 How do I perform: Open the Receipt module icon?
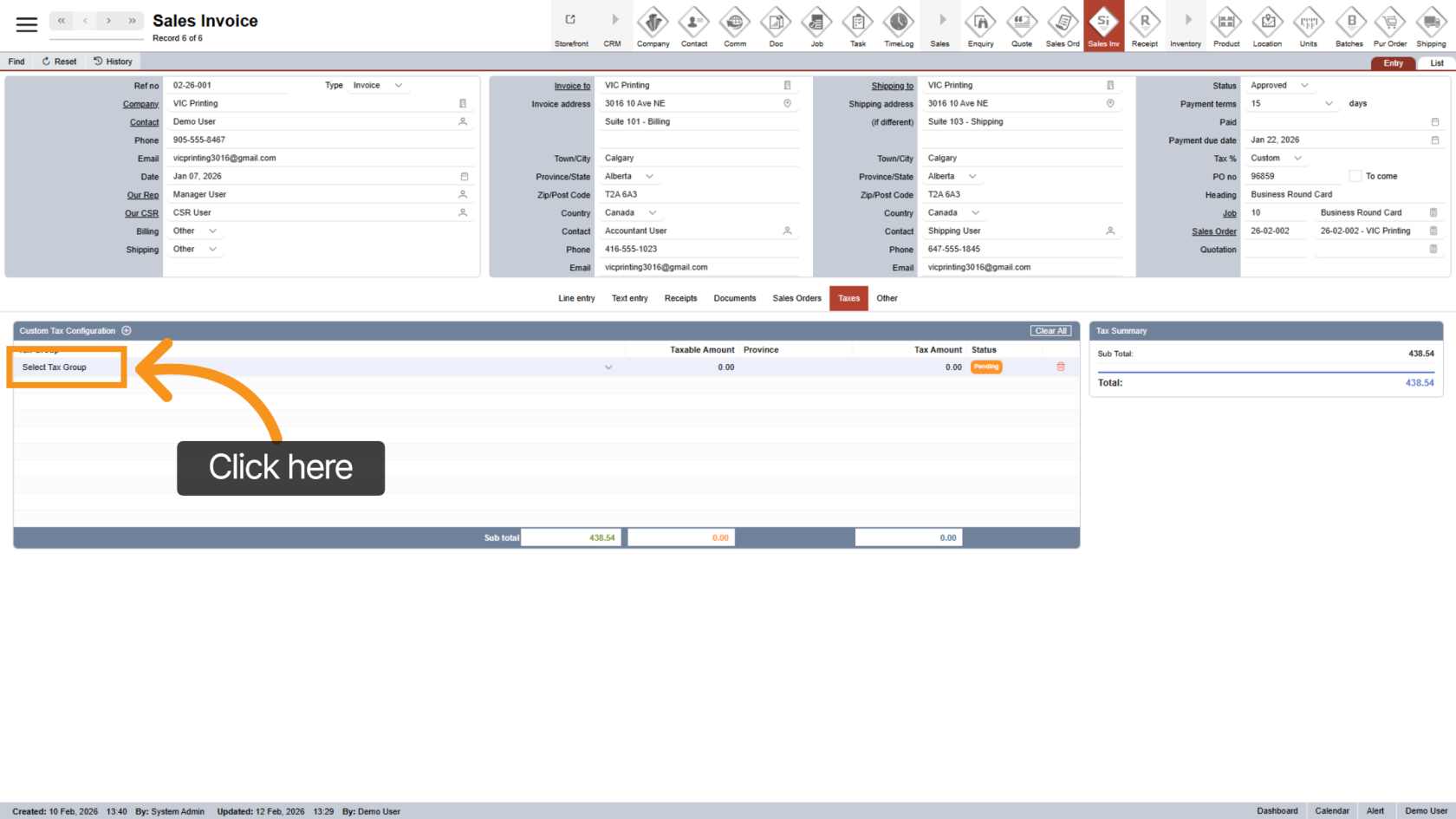[x=1144, y=26]
